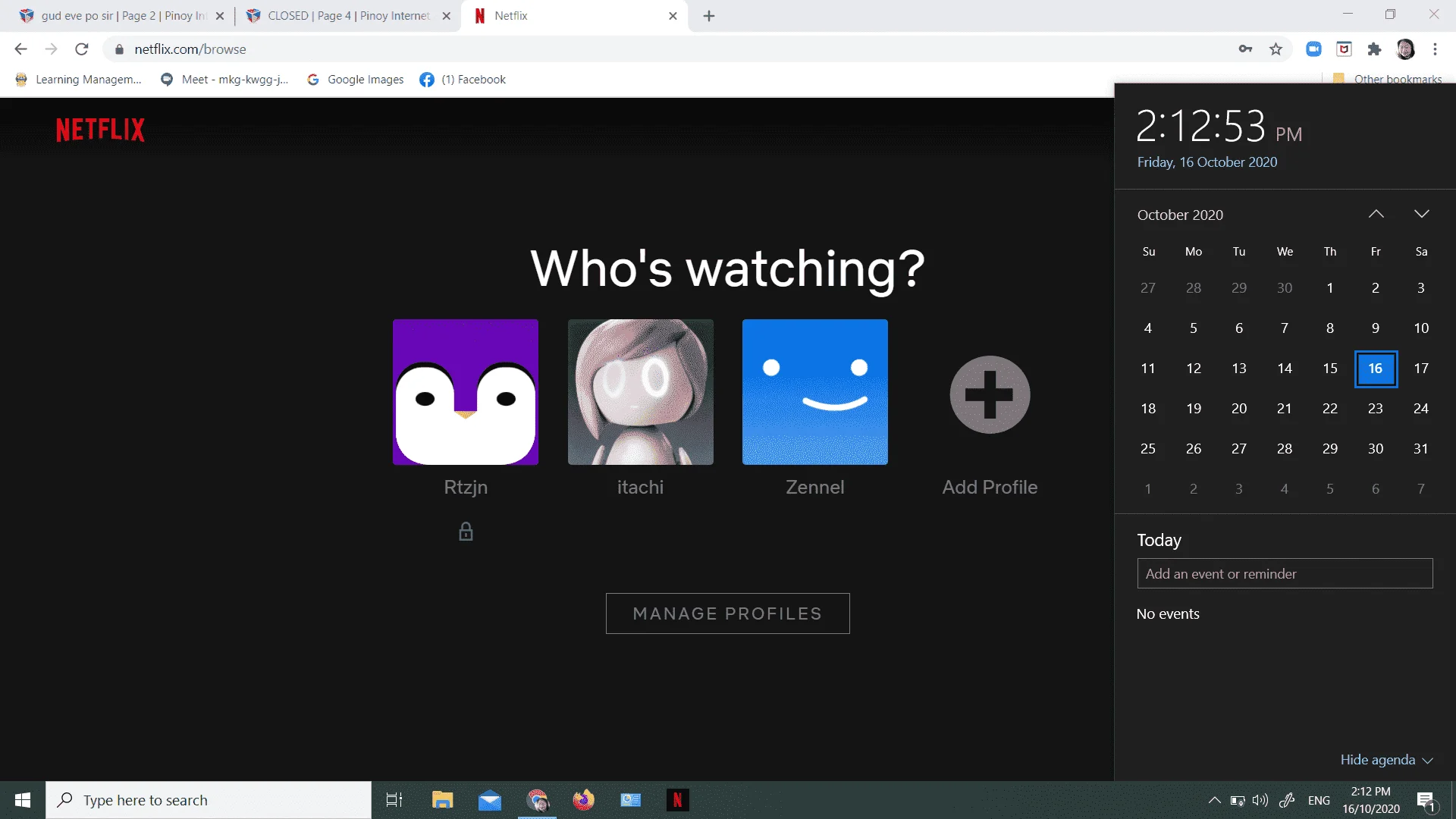Open the volume control icon
This screenshot has width=1456, height=819.
[x=1260, y=800]
